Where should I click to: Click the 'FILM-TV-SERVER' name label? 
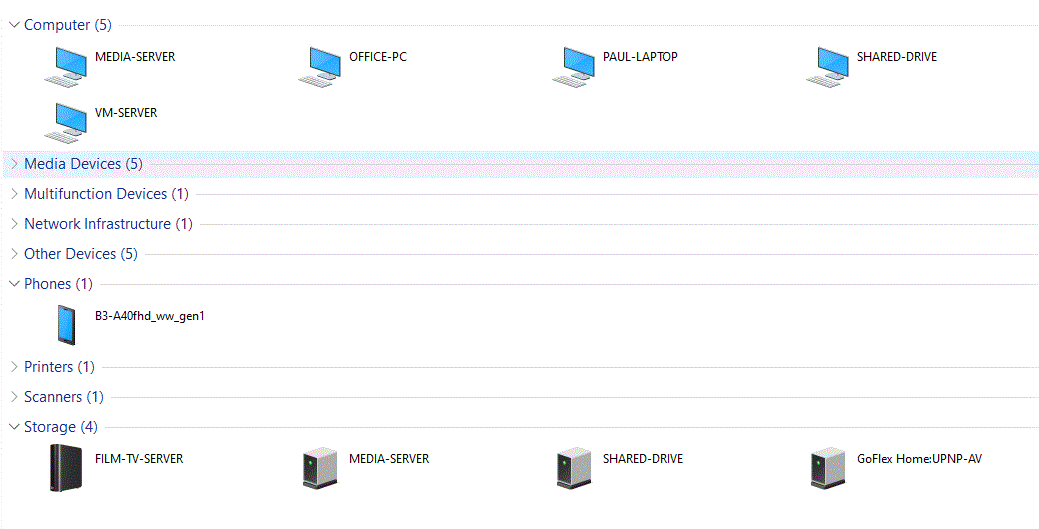tap(139, 459)
